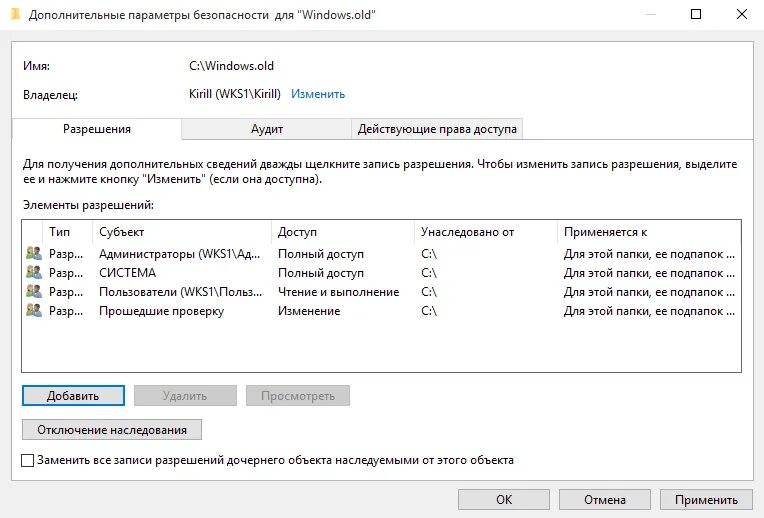Image resolution: width=764 pixels, height=518 pixels.
Task: Click 'Полный доступ' in Администраторы row
Action: [x=321, y=254]
